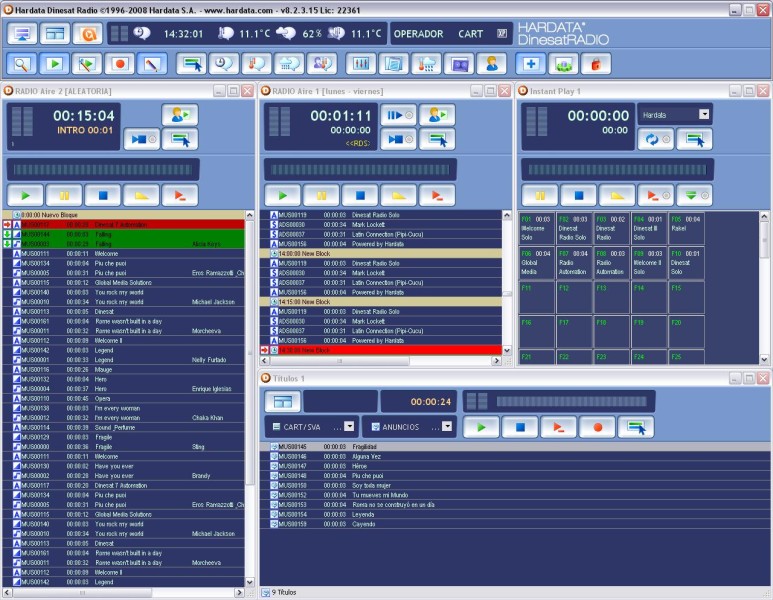The image size is (773, 600).
Task: Click the blue plus add icon
Action: tap(531, 64)
